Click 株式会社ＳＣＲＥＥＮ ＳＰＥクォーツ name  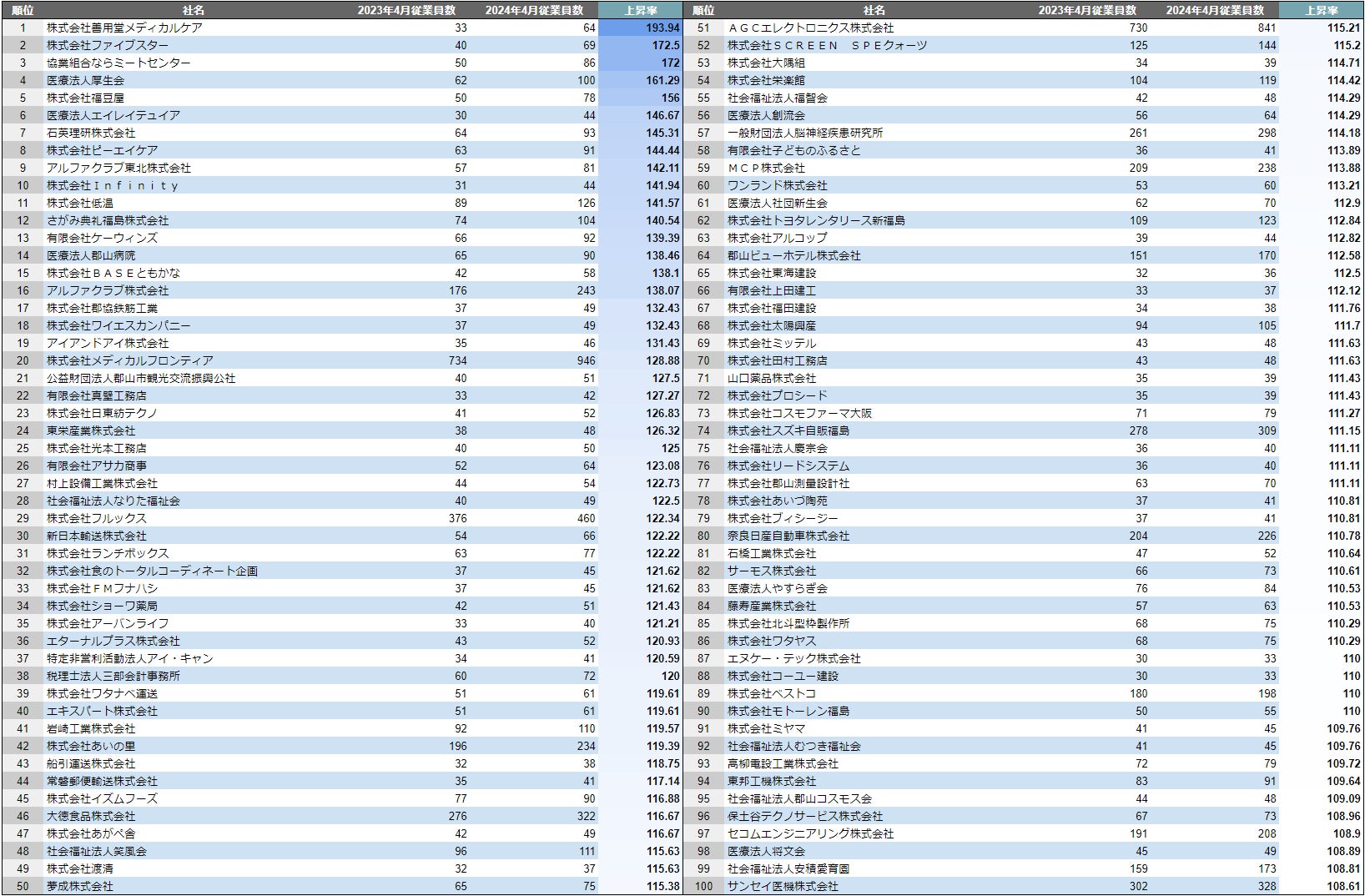(x=828, y=45)
